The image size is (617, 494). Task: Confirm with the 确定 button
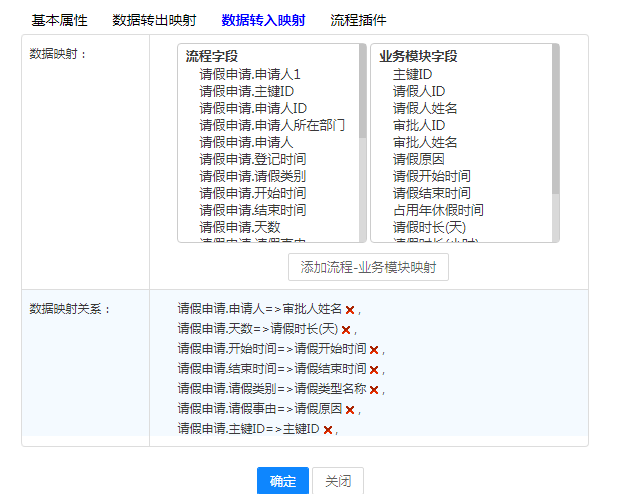pyautogui.click(x=283, y=481)
